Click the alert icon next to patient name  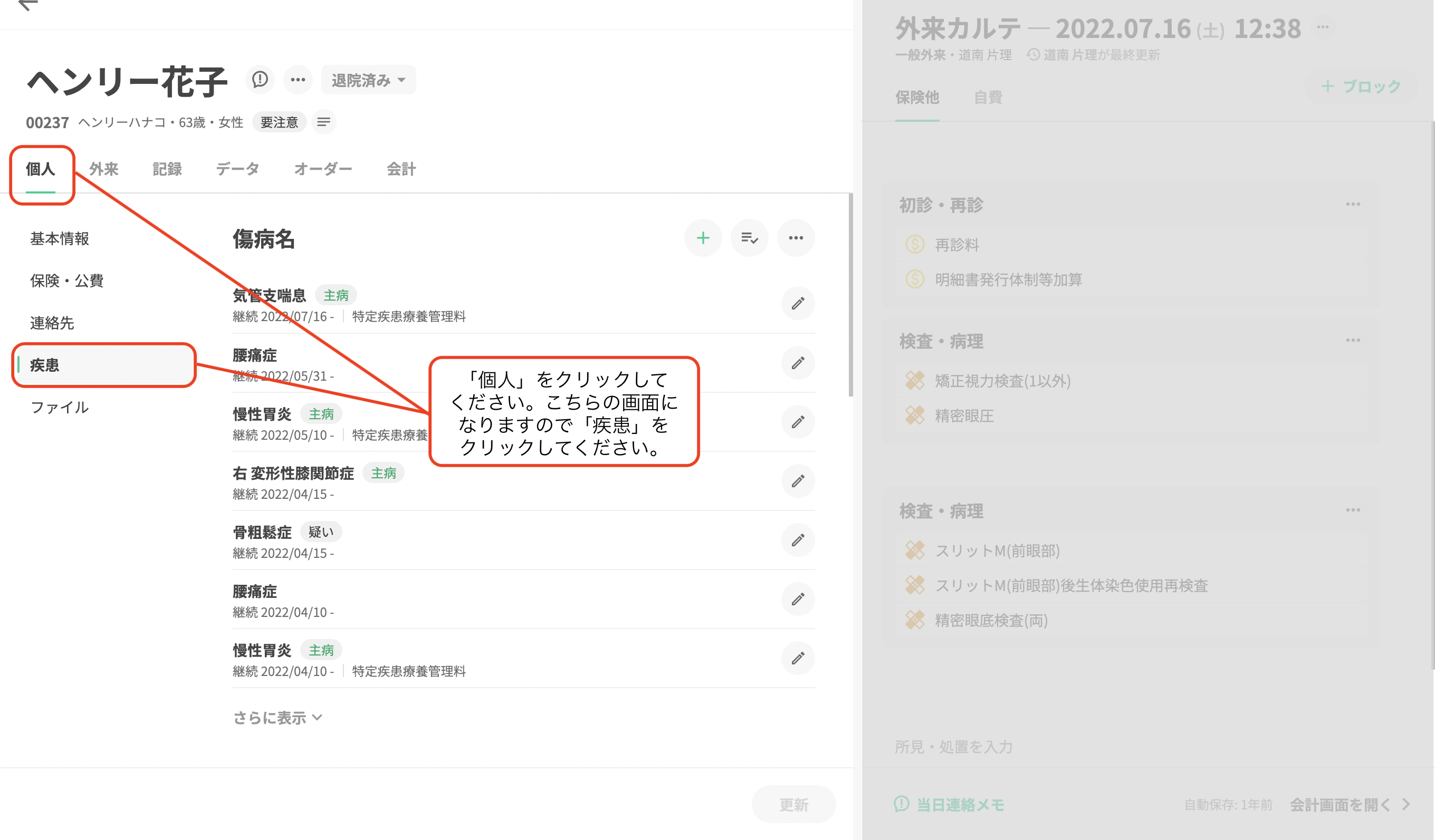pyautogui.click(x=260, y=80)
